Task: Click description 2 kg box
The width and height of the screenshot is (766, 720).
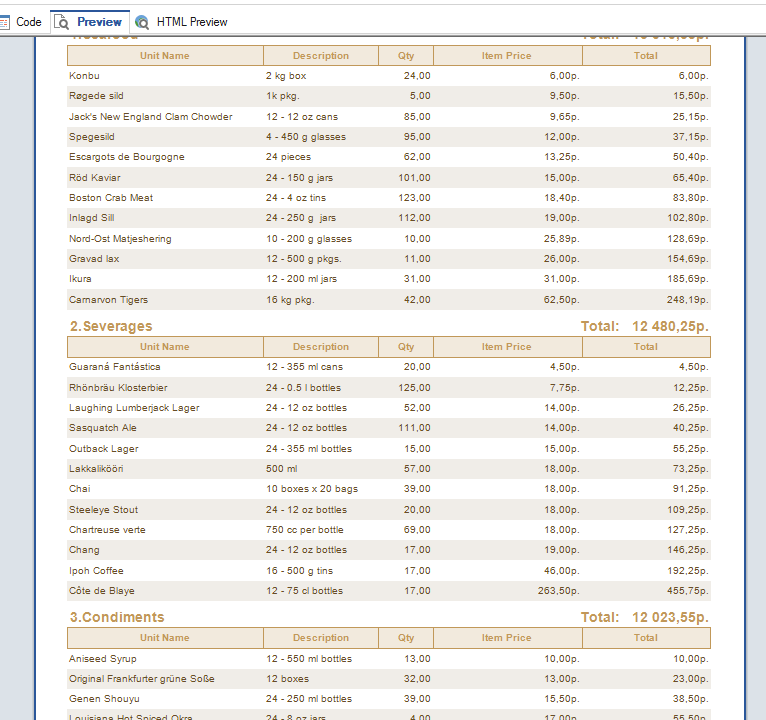Action: click(x=286, y=76)
